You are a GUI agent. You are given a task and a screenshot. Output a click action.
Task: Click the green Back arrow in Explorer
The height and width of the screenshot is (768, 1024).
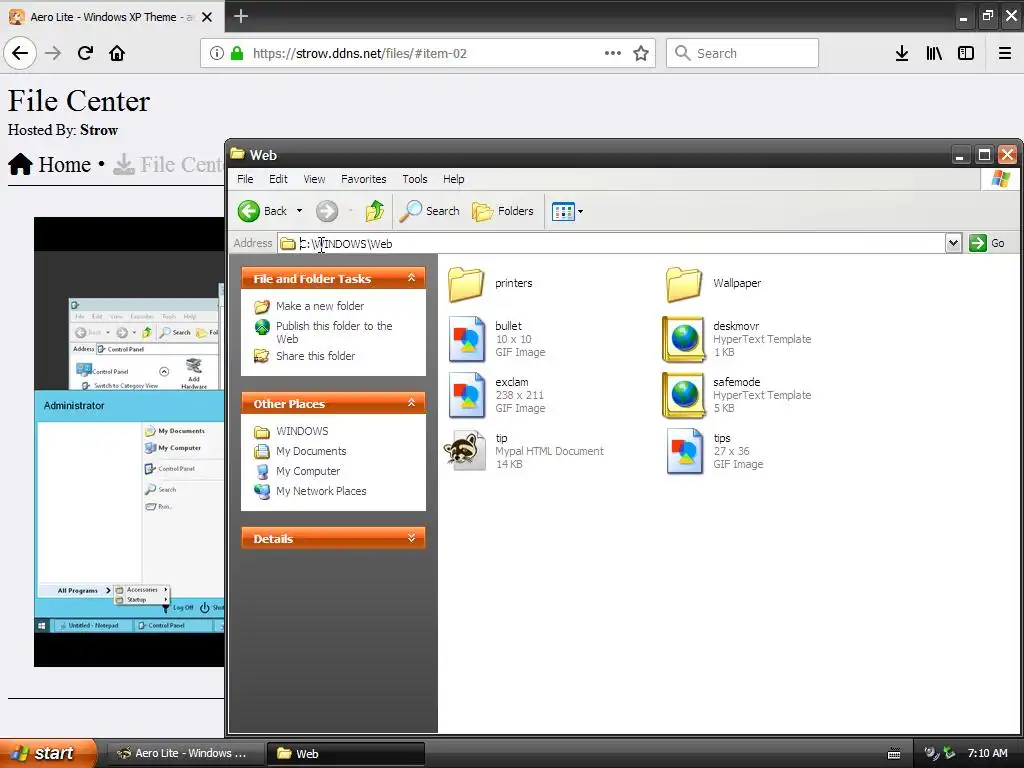point(249,211)
